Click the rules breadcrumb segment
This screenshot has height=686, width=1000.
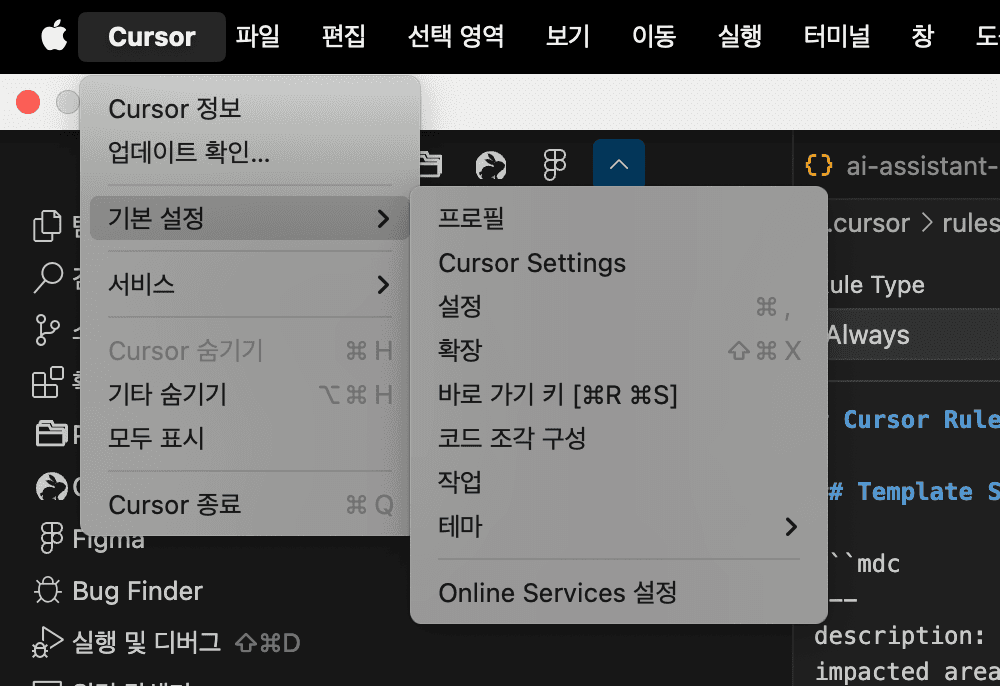971,223
